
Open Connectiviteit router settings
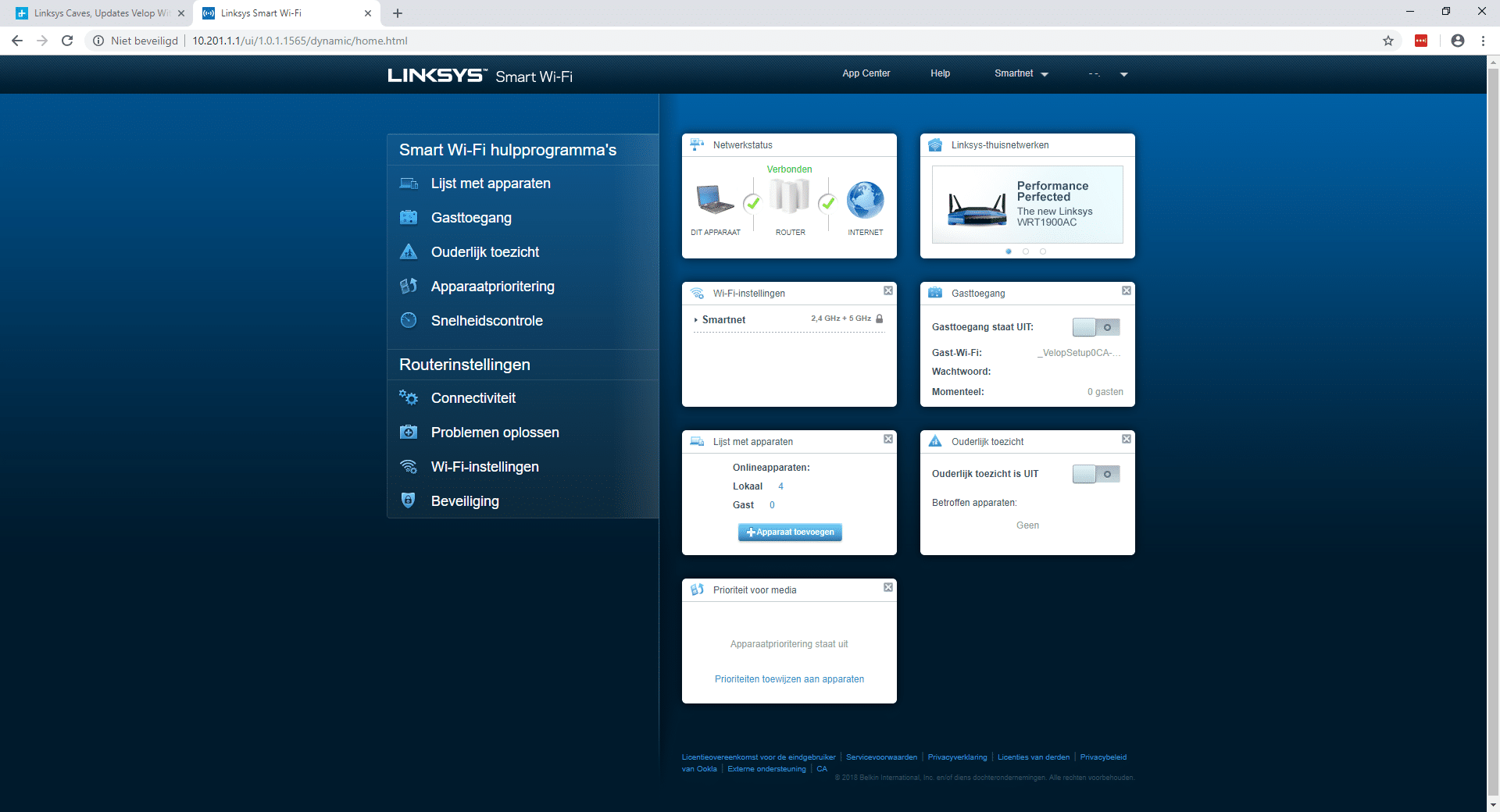(473, 398)
